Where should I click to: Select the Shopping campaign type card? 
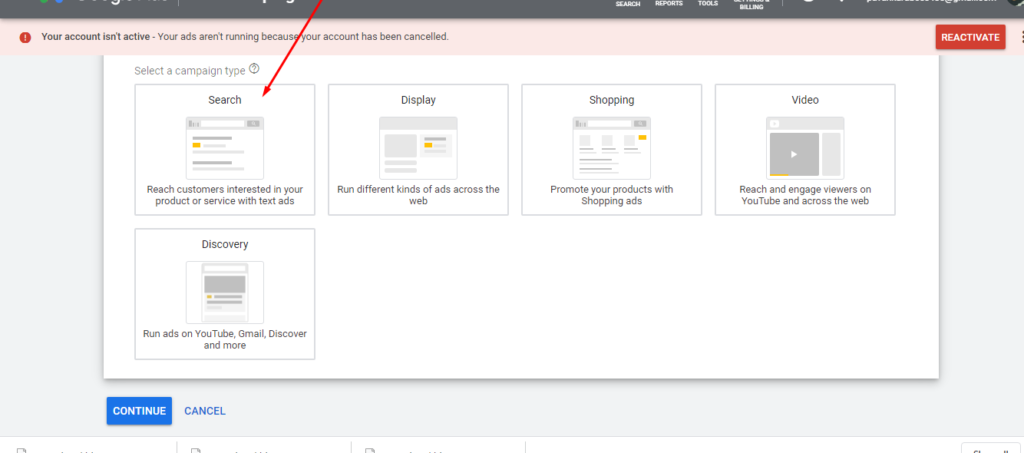click(611, 149)
